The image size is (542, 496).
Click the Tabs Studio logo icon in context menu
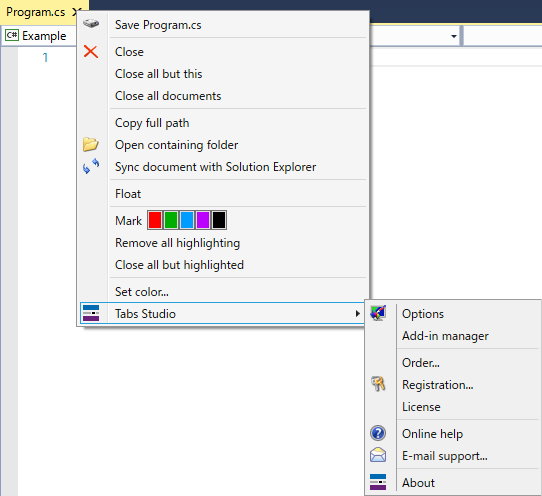click(91, 313)
